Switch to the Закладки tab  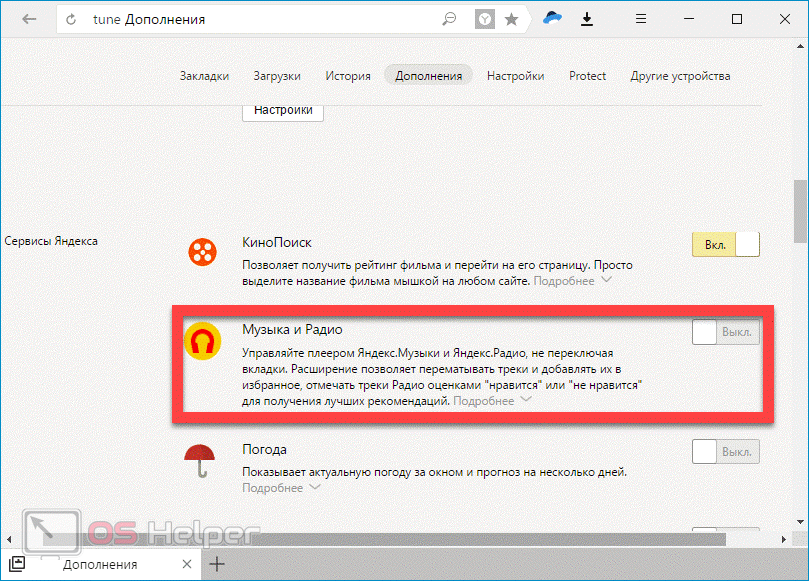(x=204, y=76)
